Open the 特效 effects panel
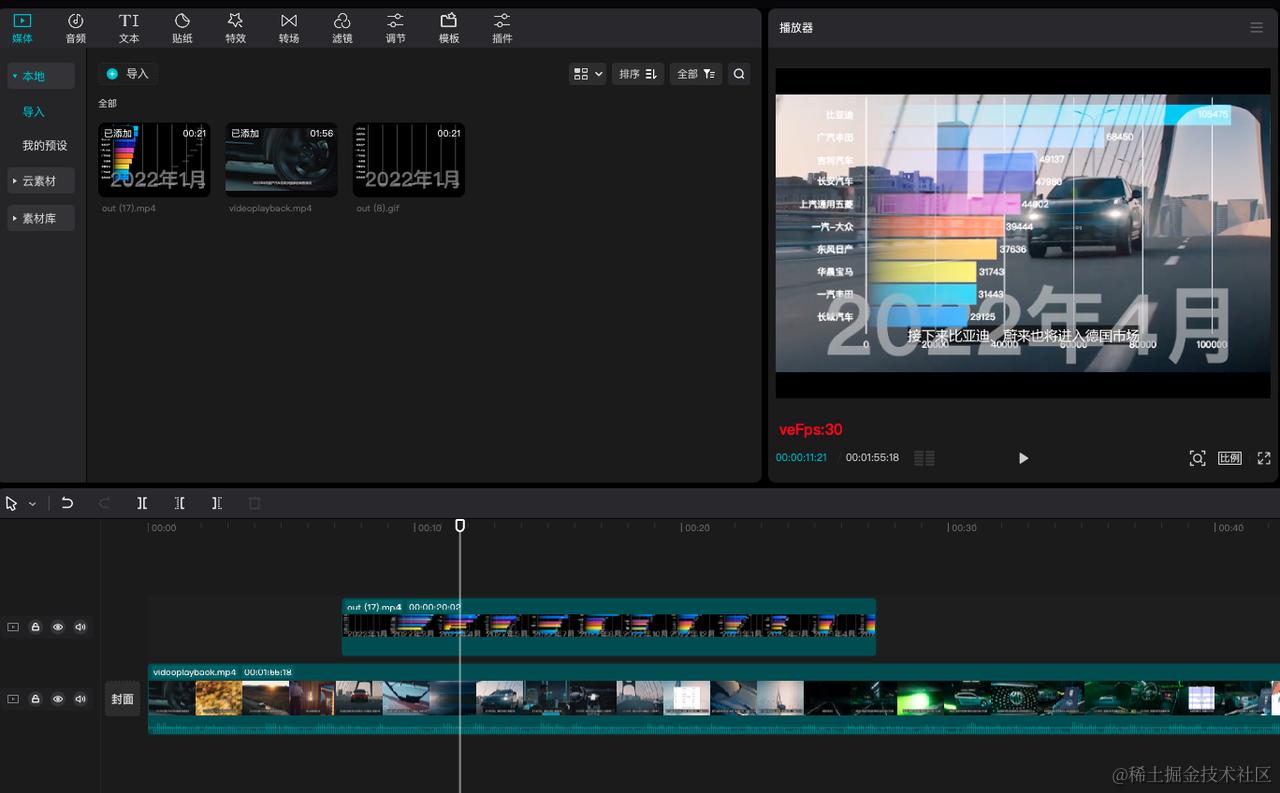Screen dimensions: 1280x793 (x=235, y=28)
